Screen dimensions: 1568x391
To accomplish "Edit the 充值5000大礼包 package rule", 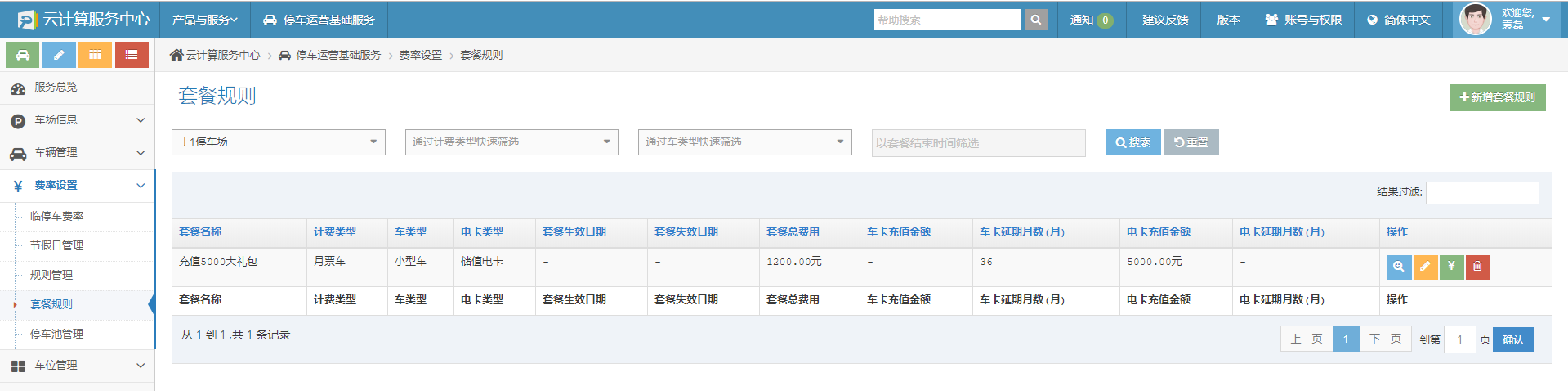I will [1425, 267].
